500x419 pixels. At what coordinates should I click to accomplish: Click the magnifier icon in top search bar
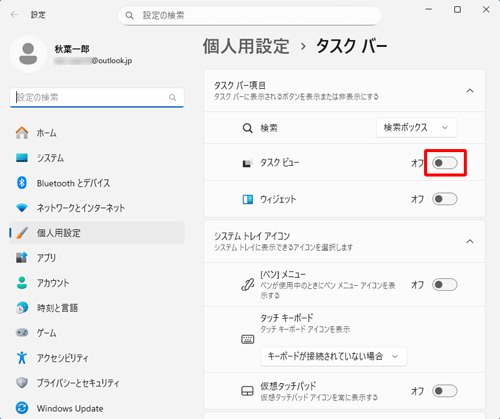(130, 15)
